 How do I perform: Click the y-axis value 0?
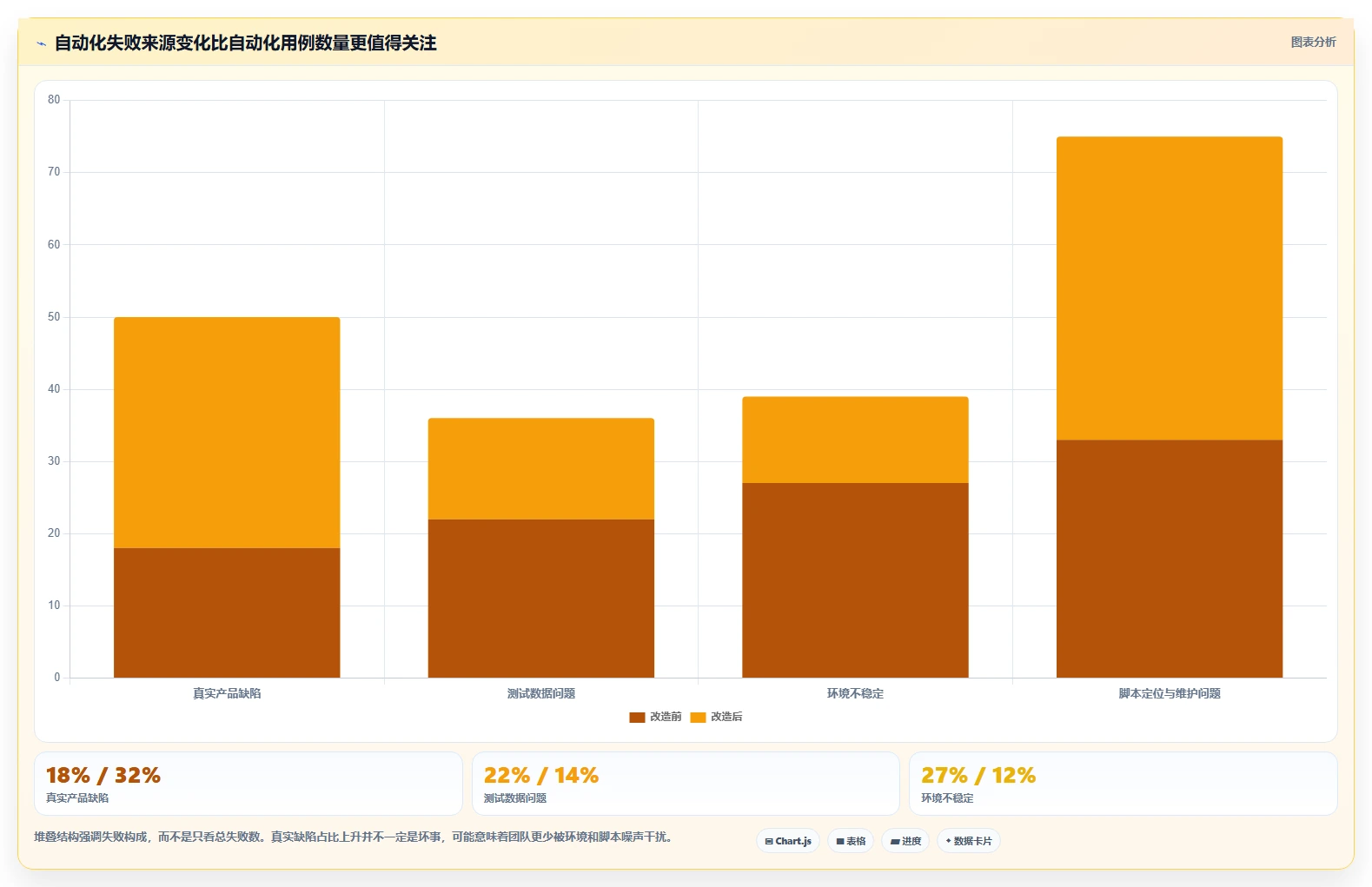click(x=57, y=678)
